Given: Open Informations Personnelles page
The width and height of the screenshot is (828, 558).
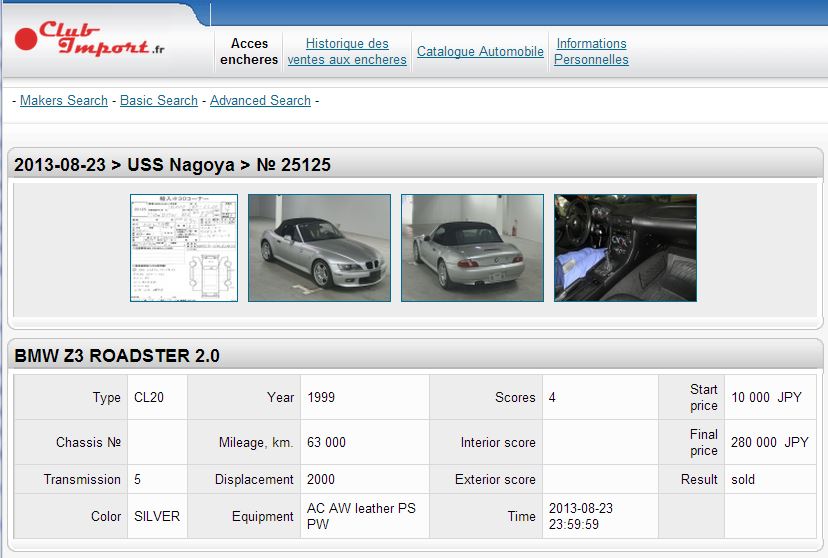Looking at the screenshot, I should pyautogui.click(x=591, y=51).
